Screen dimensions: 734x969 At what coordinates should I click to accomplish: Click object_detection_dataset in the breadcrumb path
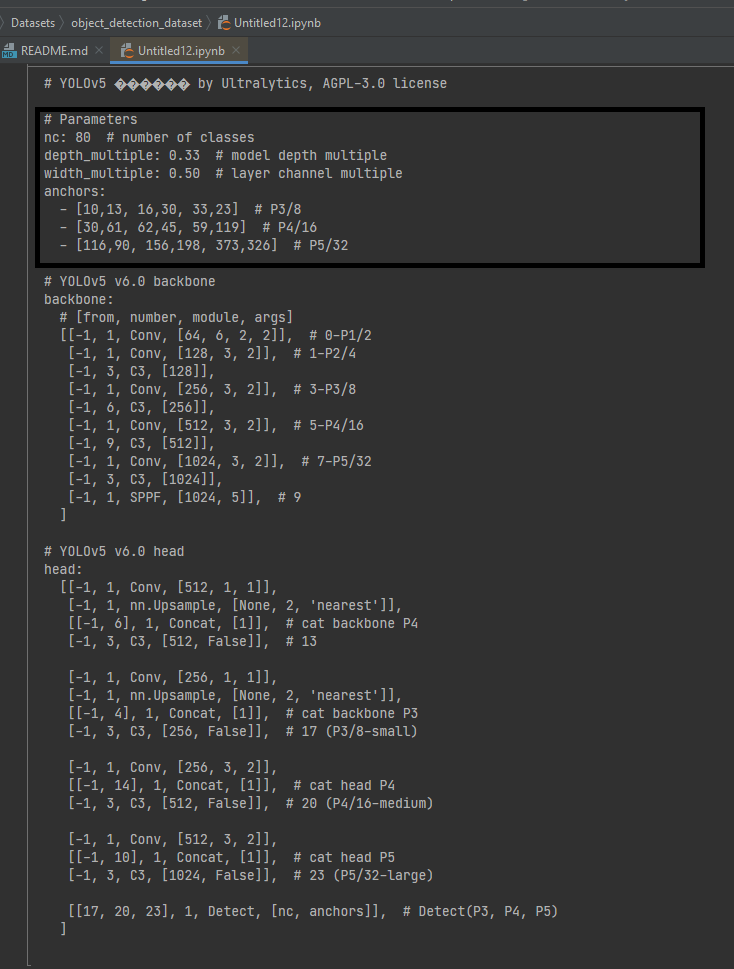coord(136,22)
